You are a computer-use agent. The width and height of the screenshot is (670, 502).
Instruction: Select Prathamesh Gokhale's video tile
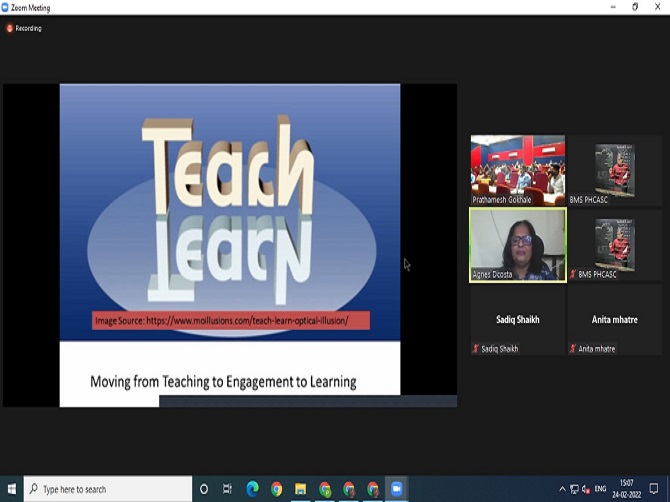(x=518, y=170)
